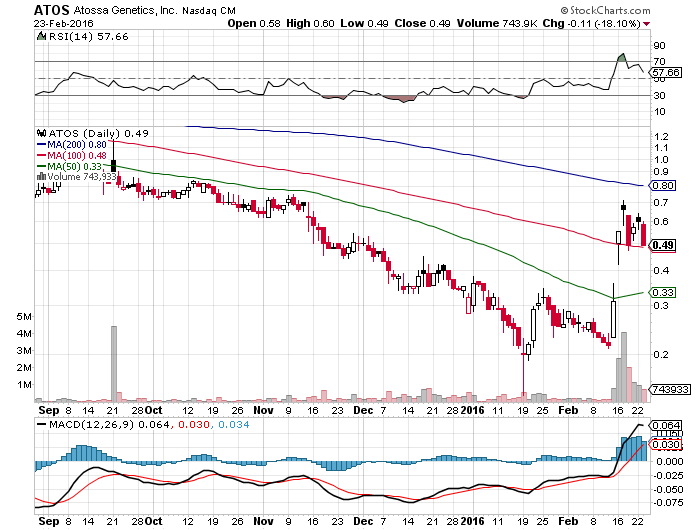Click the MA(100) 0.48 legend entry

pos(71,155)
